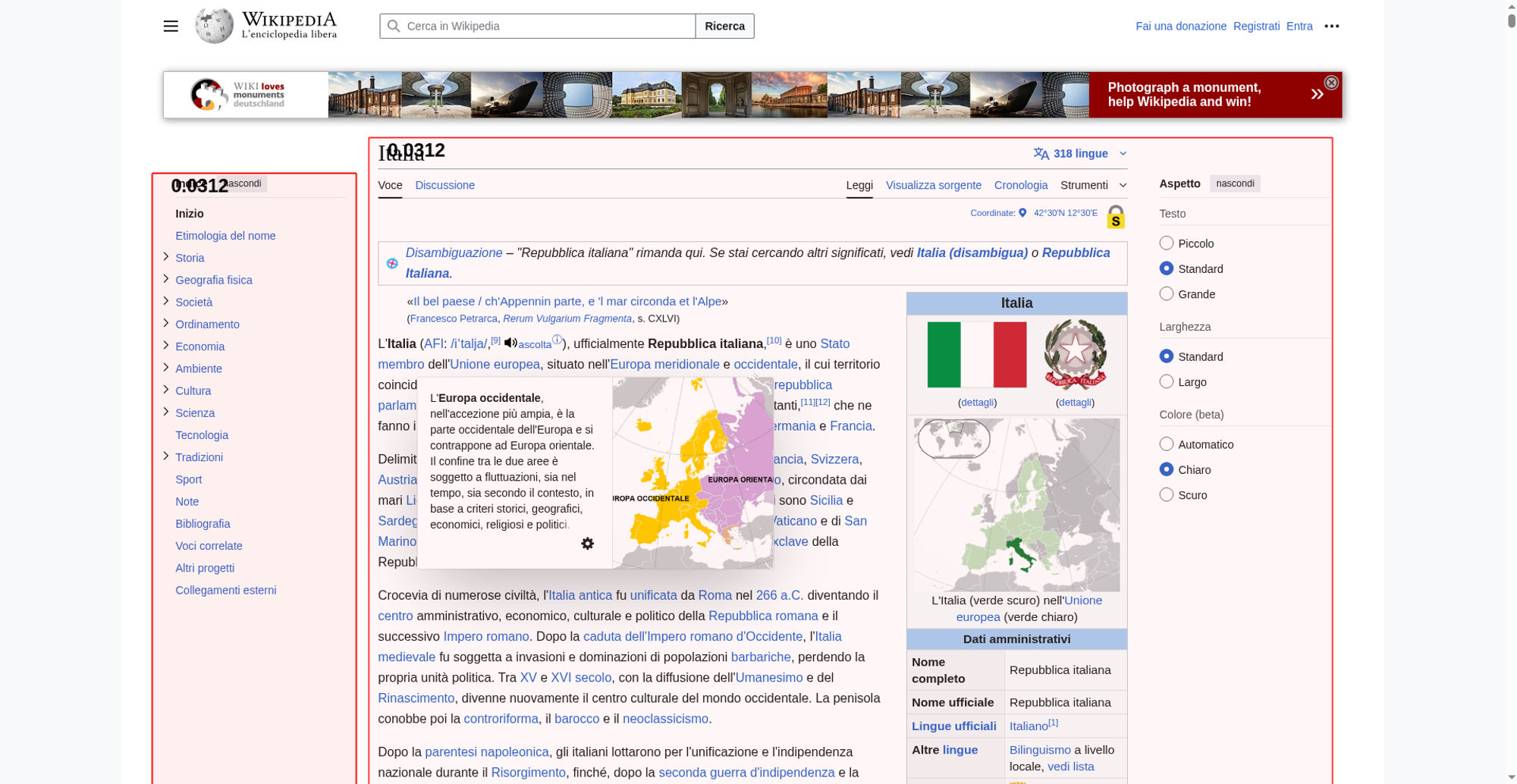Select the Leggi tab
The image size is (1517, 784).
(x=859, y=185)
